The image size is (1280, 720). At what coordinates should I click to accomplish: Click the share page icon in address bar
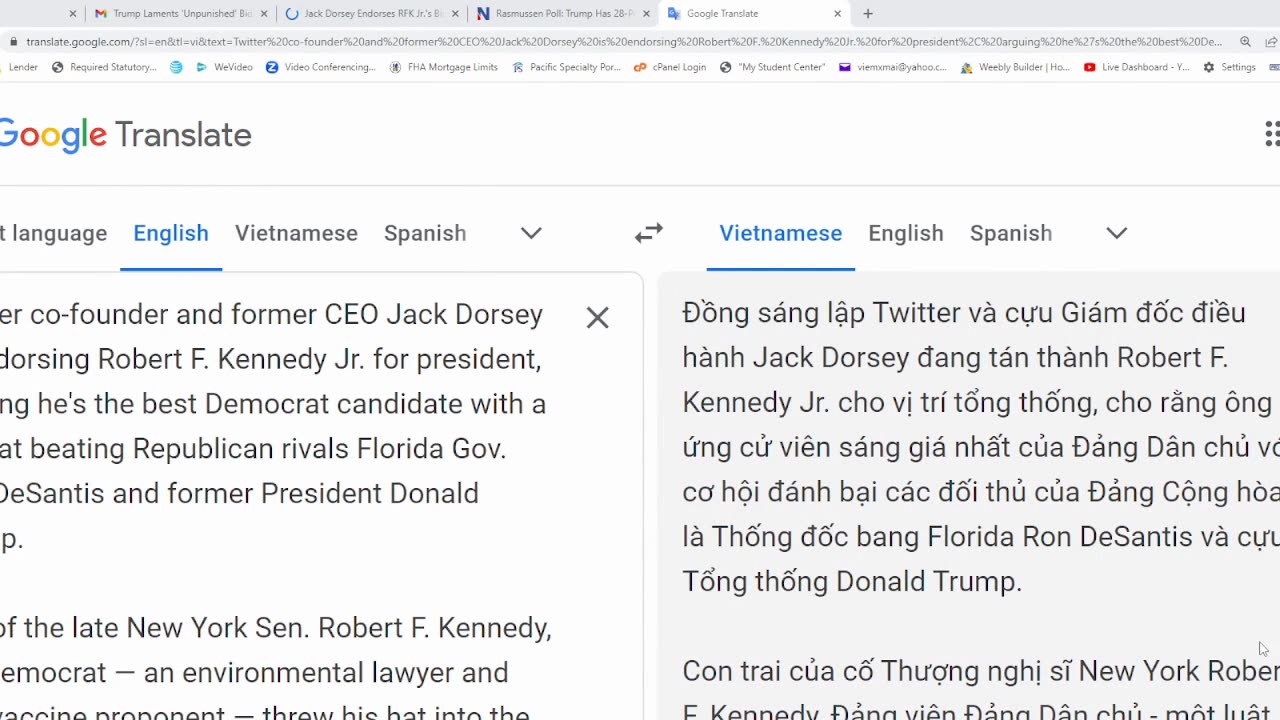[1273, 42]
